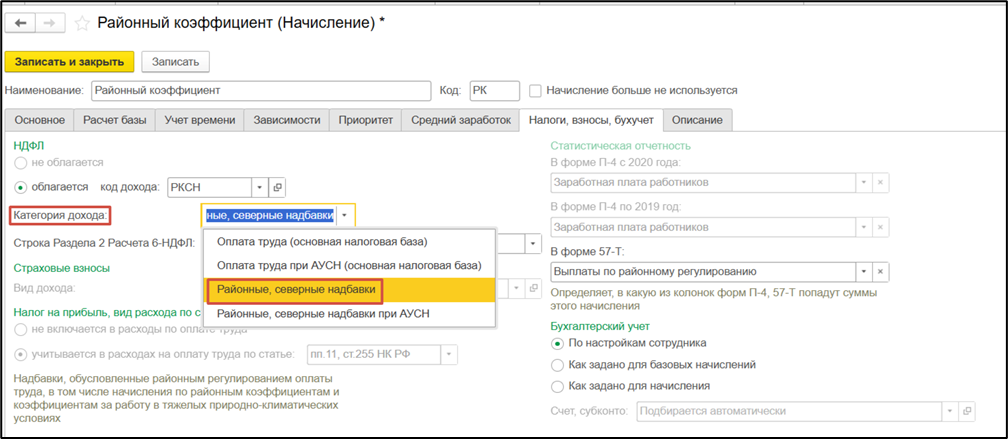Screen dimensions: 1008x439
Task: Clear the П-4 for 2019 field with X
Action: (x=881, y=227)
